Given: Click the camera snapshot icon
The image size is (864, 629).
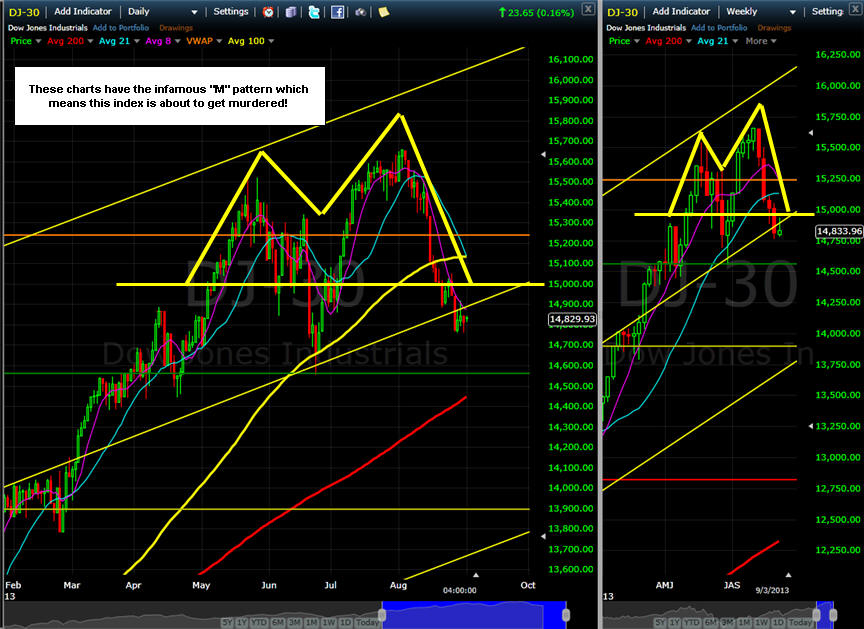Looking at the screenshot, I should pos(361,12).
